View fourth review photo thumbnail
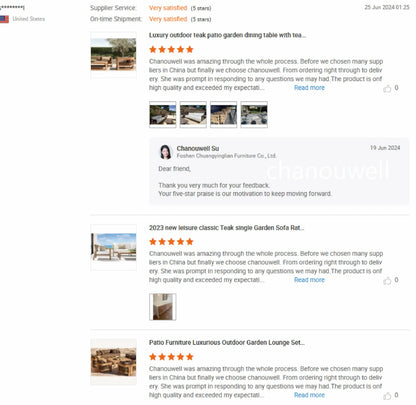 [254, 115]
